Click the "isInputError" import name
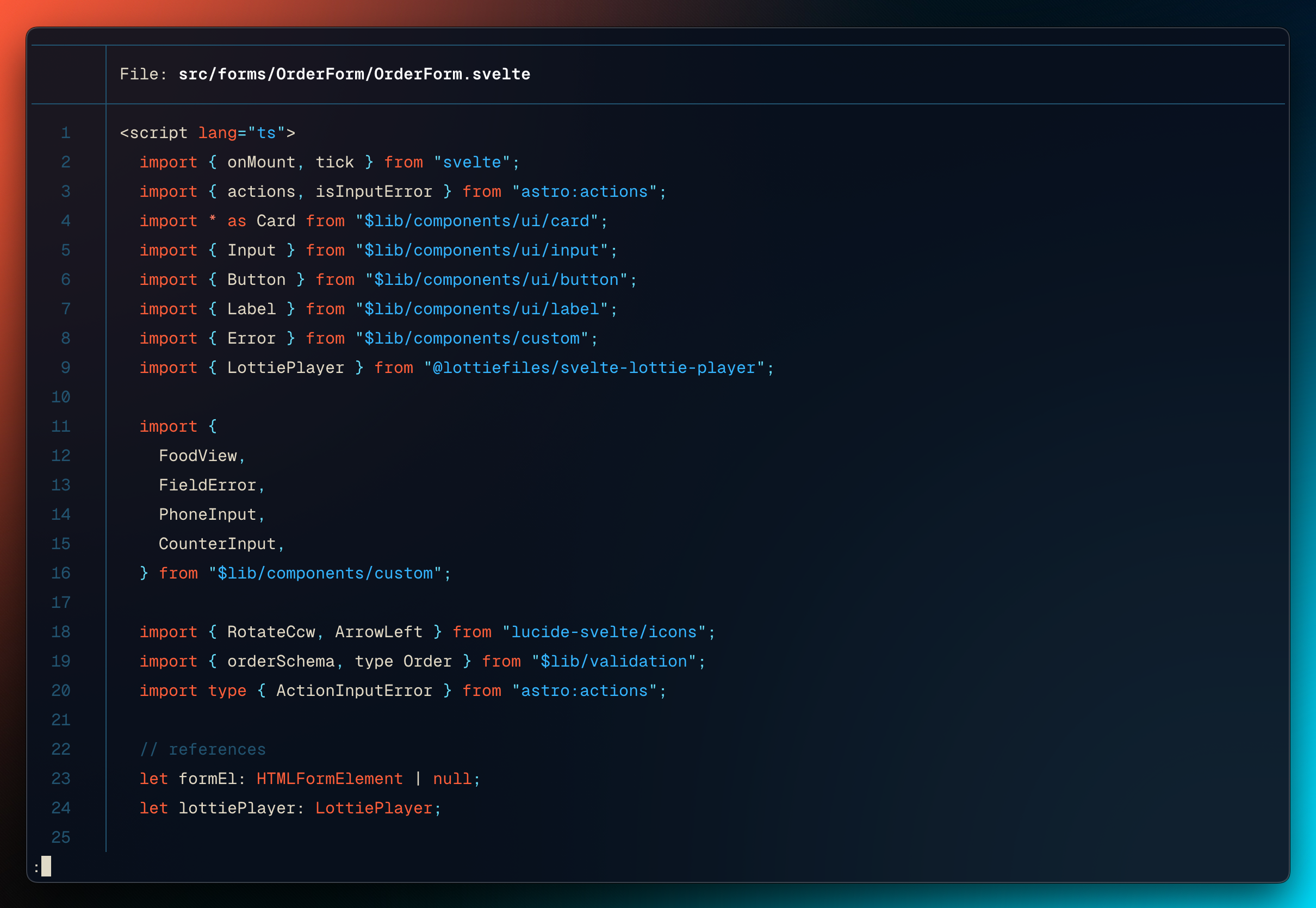Viewport: 1316px width, 908px height. click(374, 192)
